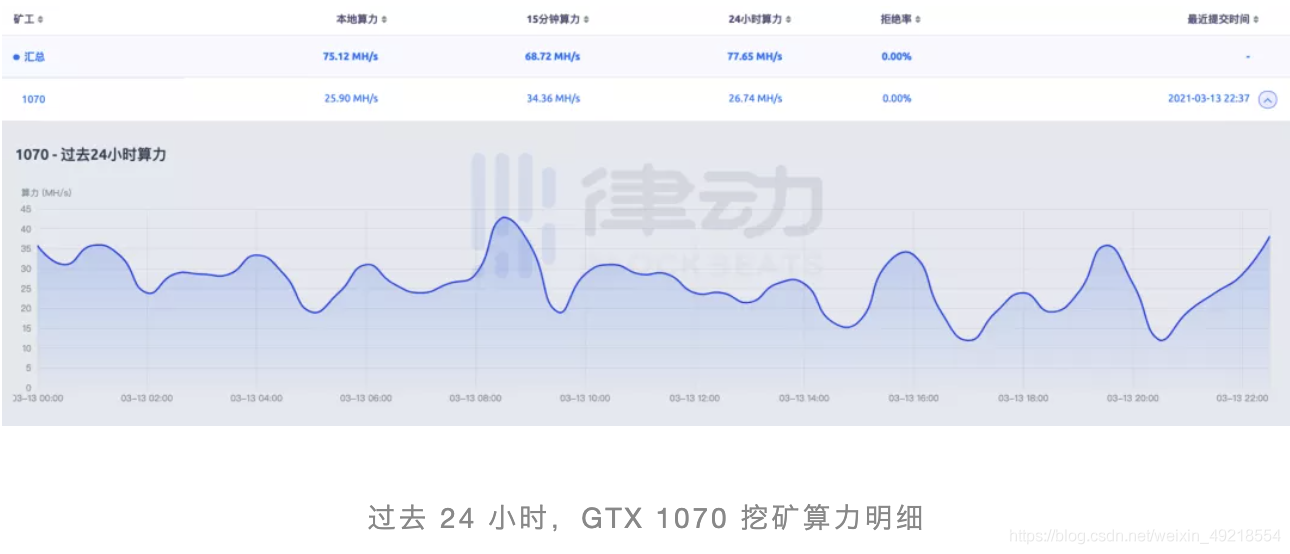Sort by 拒绝率 column header
The image size is (1290, 554).
click(x=901, y=19)
